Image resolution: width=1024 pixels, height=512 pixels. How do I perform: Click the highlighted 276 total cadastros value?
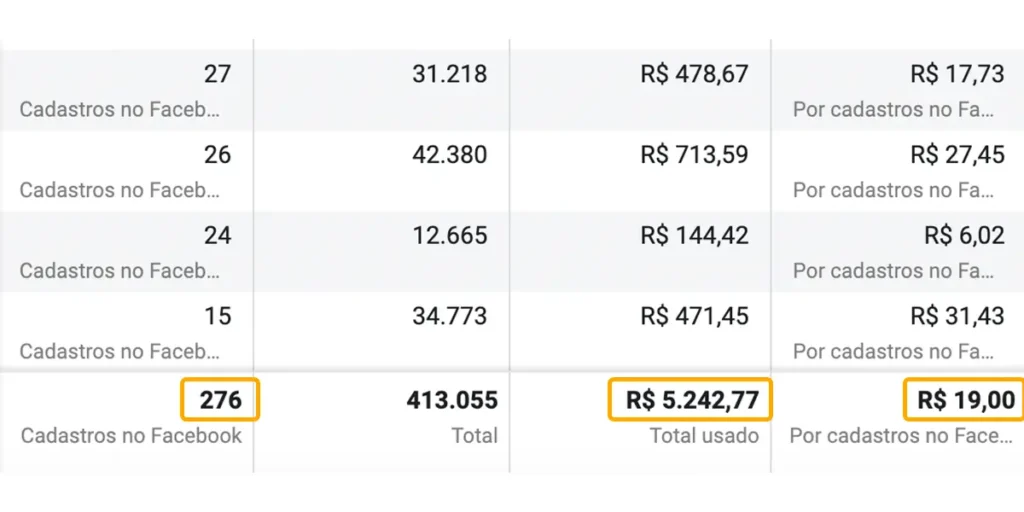tap(220, 400)
